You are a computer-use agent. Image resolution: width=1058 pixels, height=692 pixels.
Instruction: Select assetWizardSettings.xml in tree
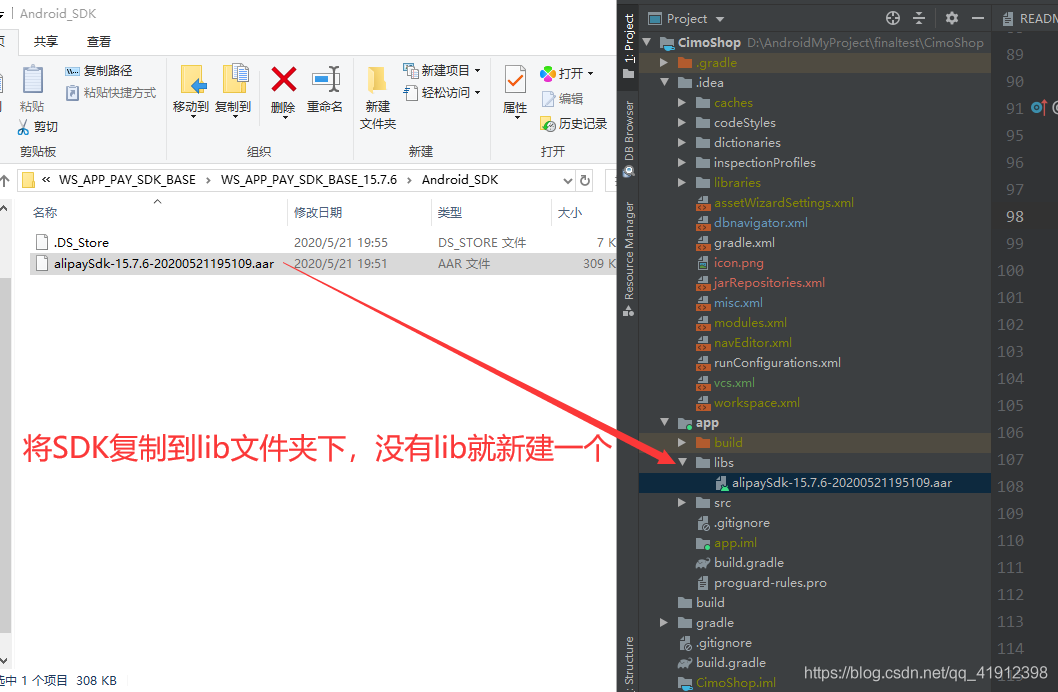(783, 202)
